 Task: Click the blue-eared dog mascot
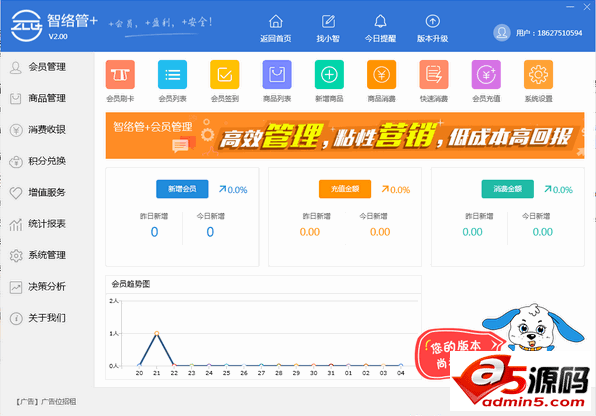[533, 328]
